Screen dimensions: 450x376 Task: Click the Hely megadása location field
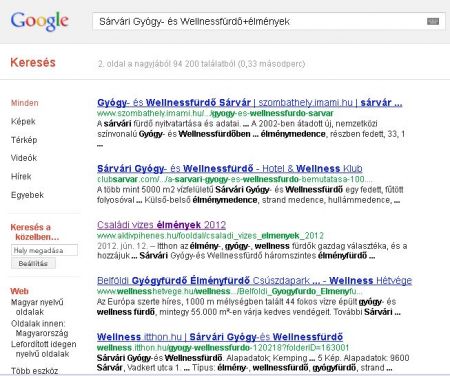[x=44, y=250]
